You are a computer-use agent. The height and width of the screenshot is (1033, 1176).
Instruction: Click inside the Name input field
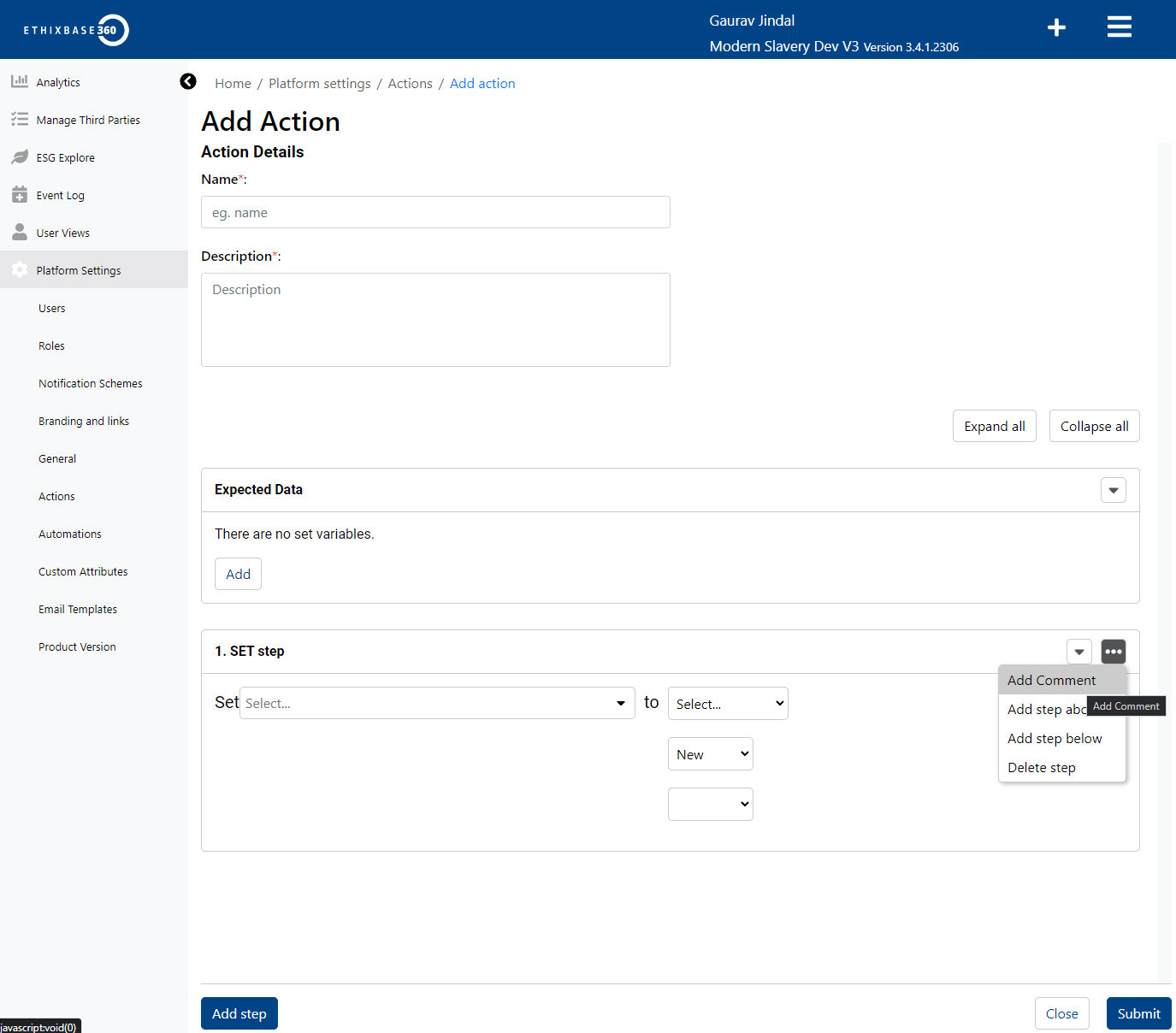click(435, 212)
